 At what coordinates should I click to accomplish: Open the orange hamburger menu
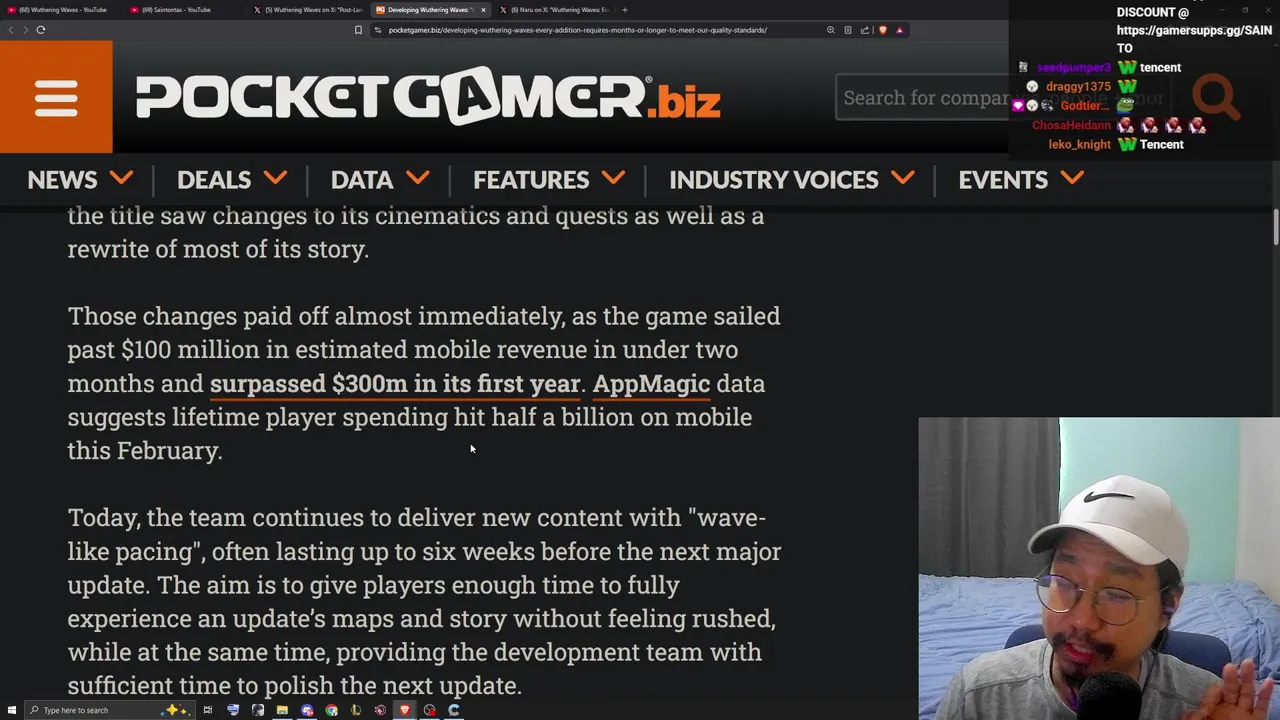coord(56,97)
